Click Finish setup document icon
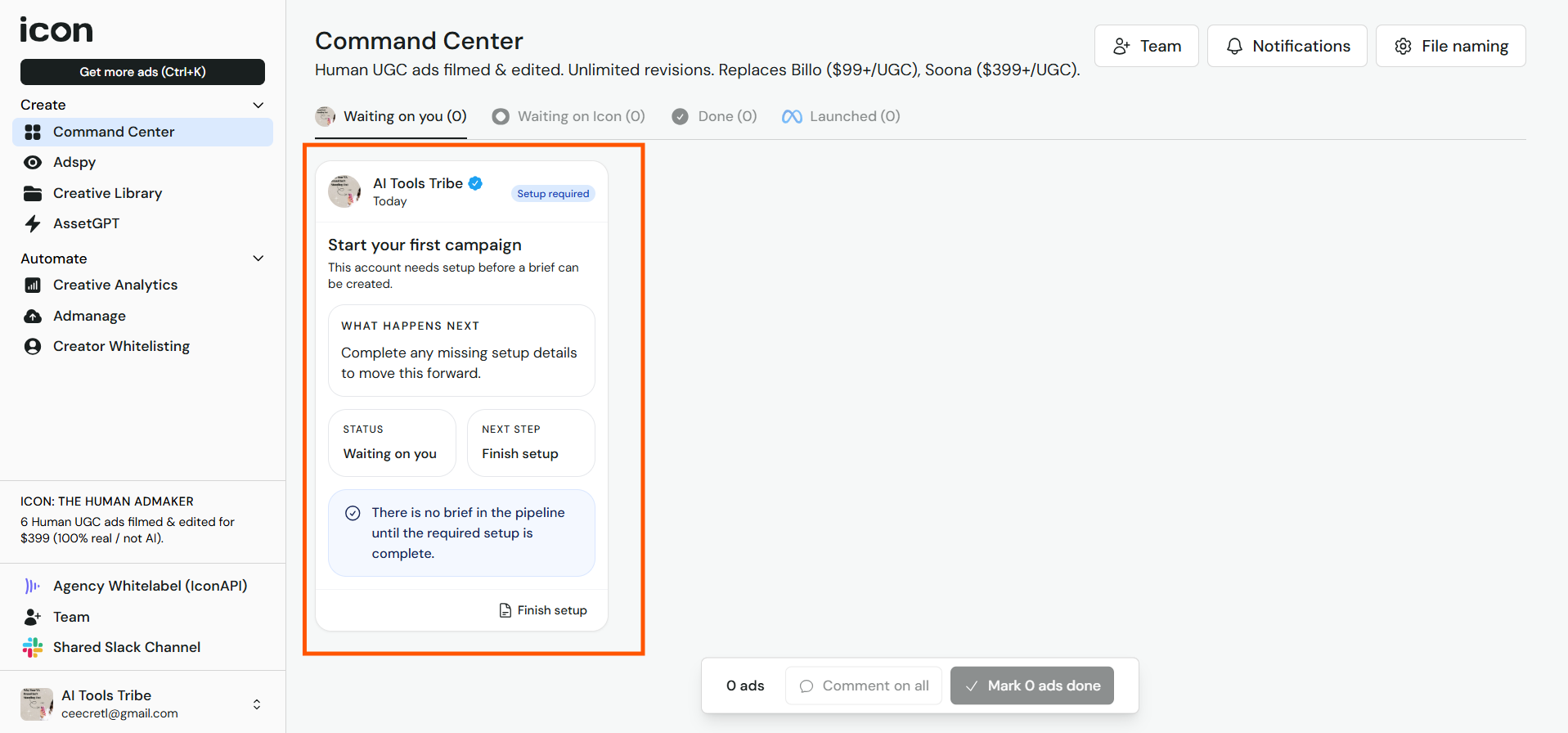 coord(505,610)
